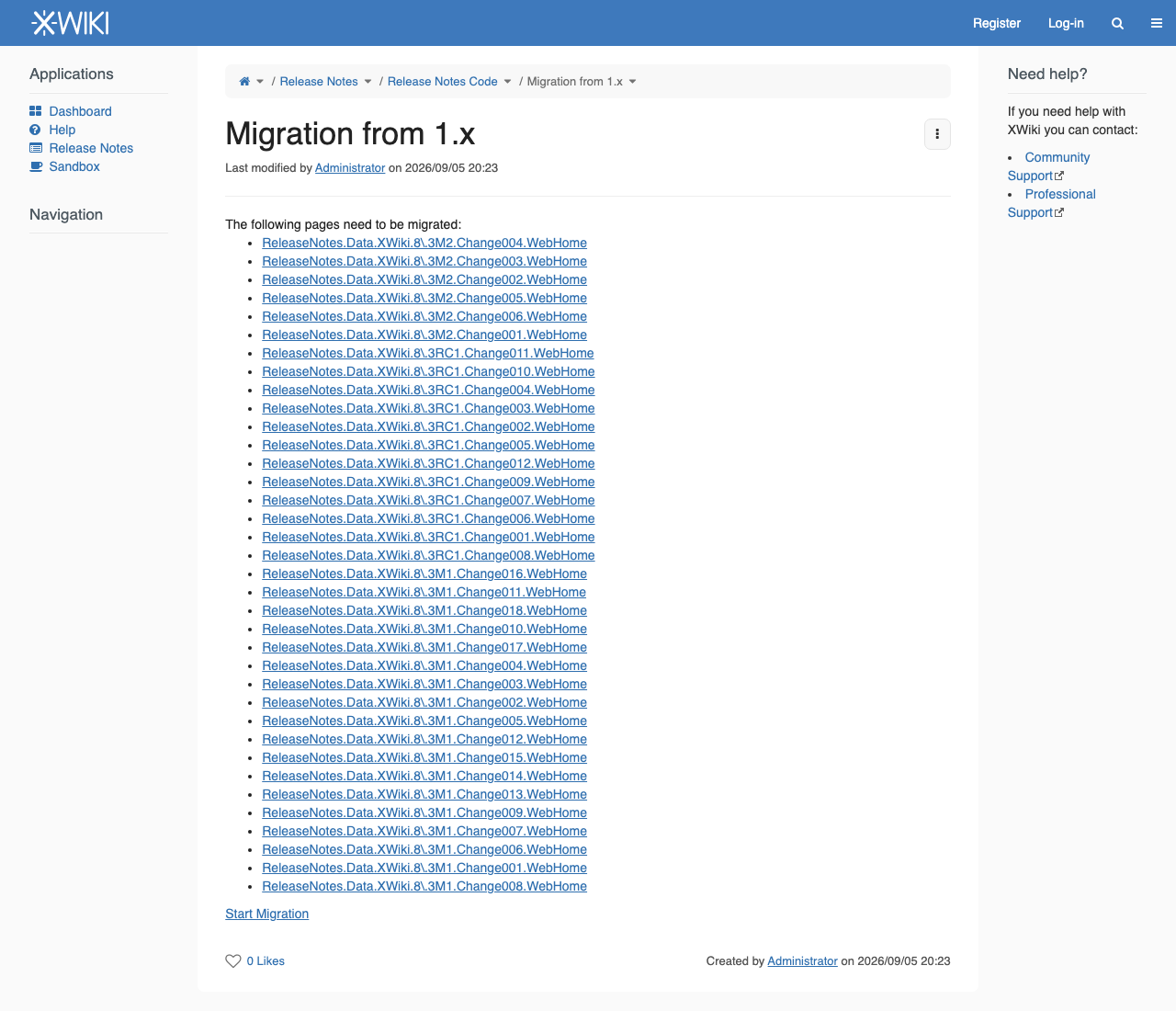Screen dimensions: 1176x1011
Task: Click Register in the top bar
Action: click(997, 23)
